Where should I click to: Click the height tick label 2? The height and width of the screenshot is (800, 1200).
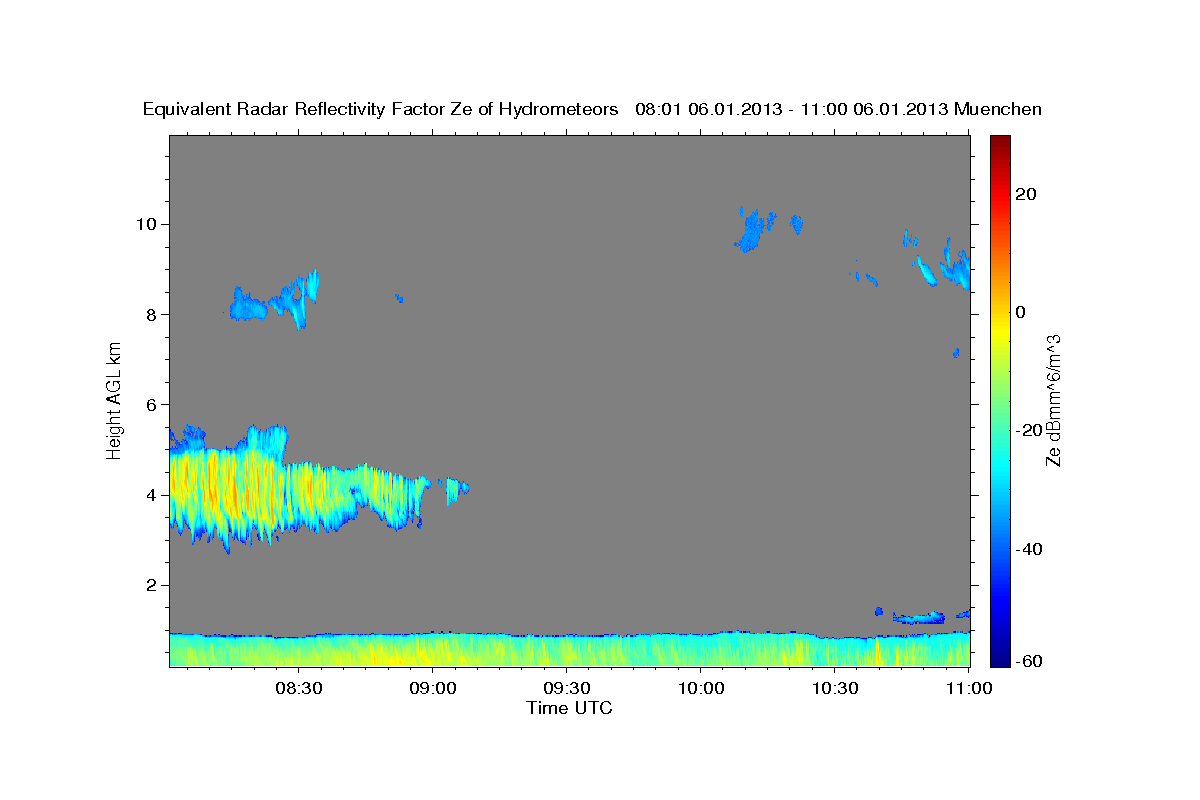coord(154,585)
